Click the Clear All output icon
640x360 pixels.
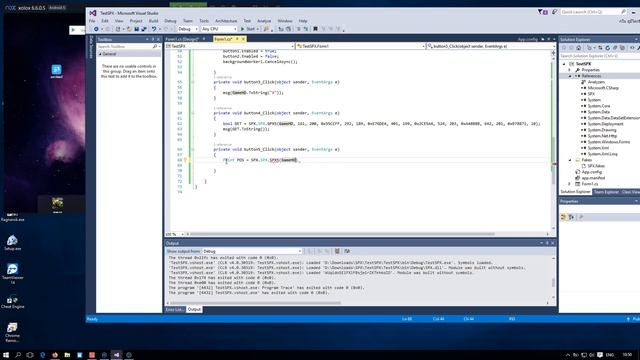337,251
